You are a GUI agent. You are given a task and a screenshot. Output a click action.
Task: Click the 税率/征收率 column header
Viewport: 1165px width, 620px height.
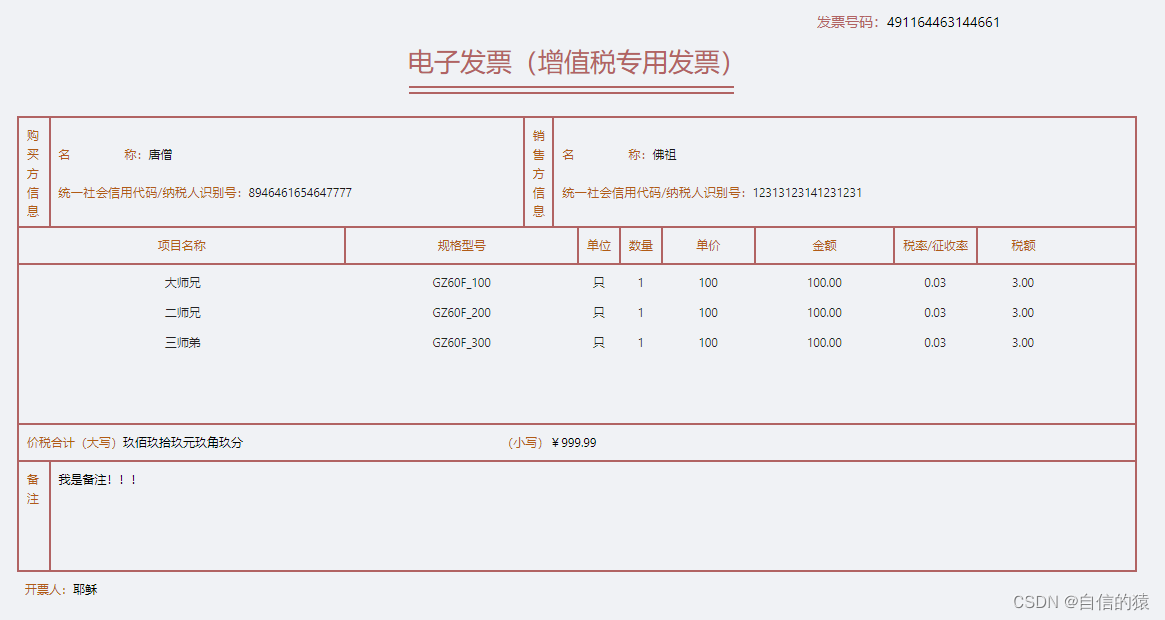pos(935,245)
